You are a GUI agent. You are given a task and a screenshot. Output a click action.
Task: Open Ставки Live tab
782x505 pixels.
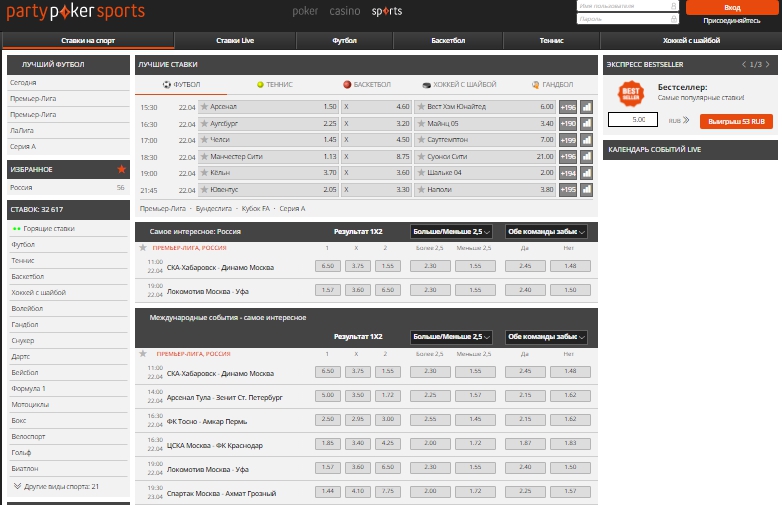(x=235, y=40)
